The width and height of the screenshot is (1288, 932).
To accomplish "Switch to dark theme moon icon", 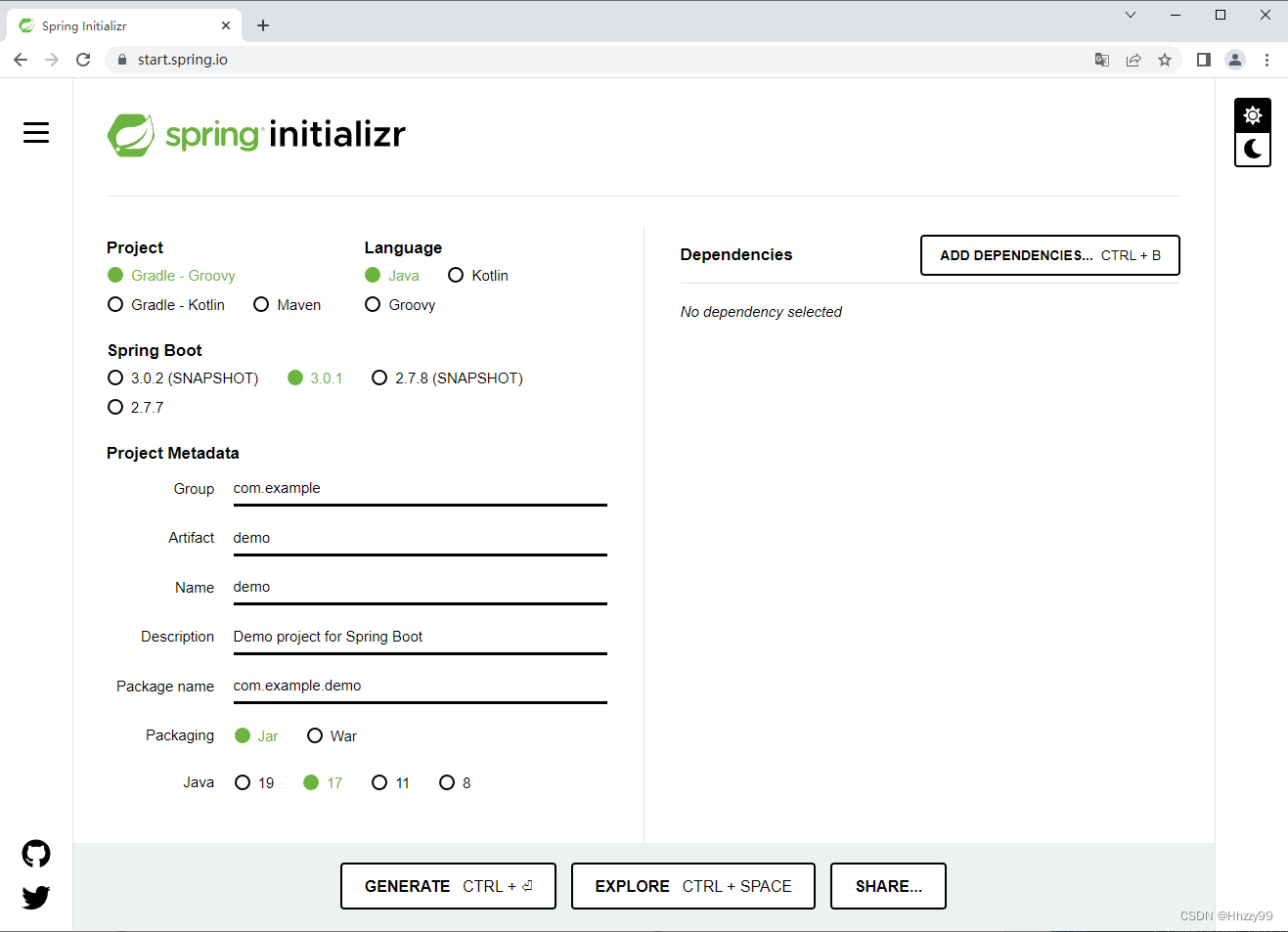I will pyautogui.click(x=1253, y=150).
